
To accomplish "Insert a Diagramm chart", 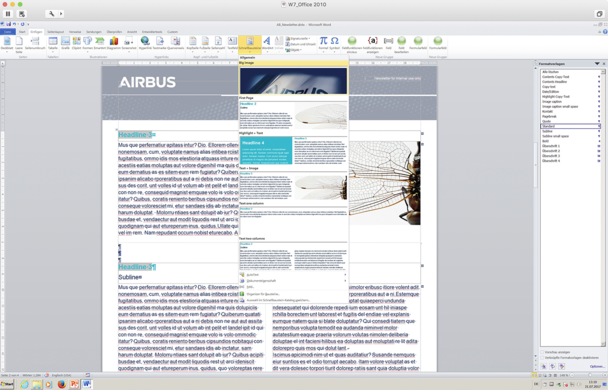I will (114, 43).
